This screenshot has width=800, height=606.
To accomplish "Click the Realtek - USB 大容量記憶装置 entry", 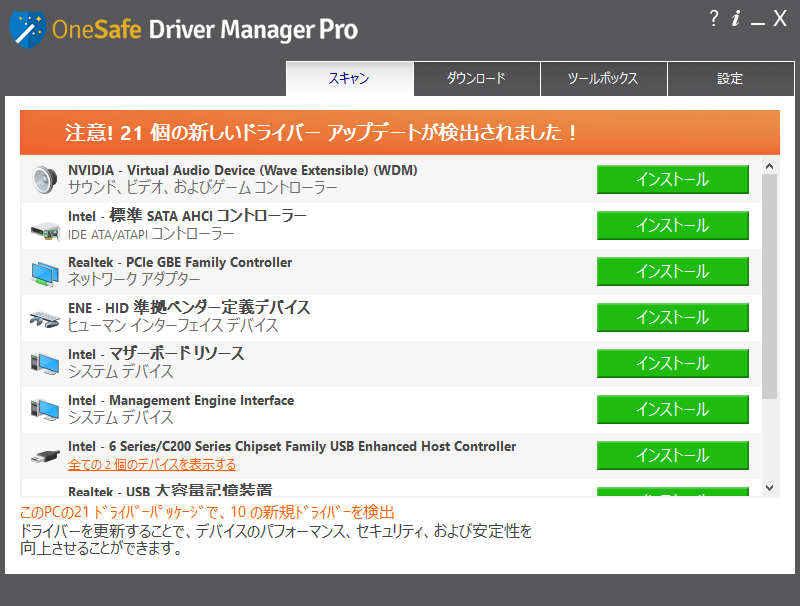I will point(170,491).
